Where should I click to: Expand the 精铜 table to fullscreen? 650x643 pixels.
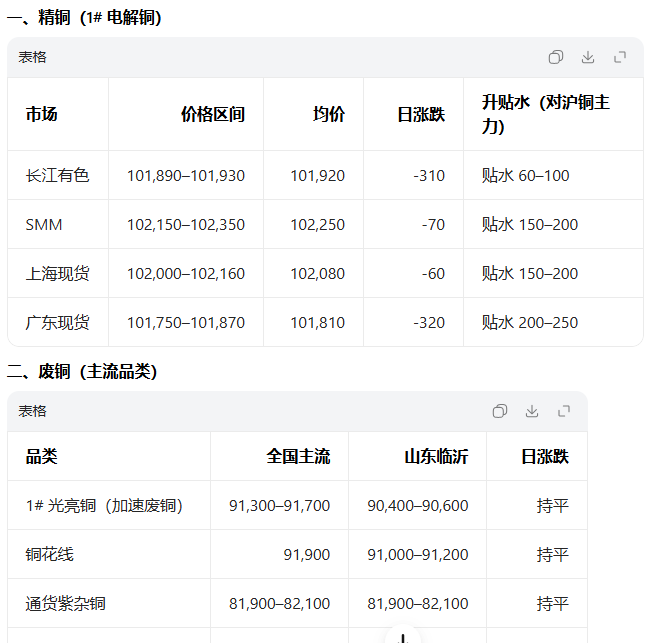[x=620, y=58]
